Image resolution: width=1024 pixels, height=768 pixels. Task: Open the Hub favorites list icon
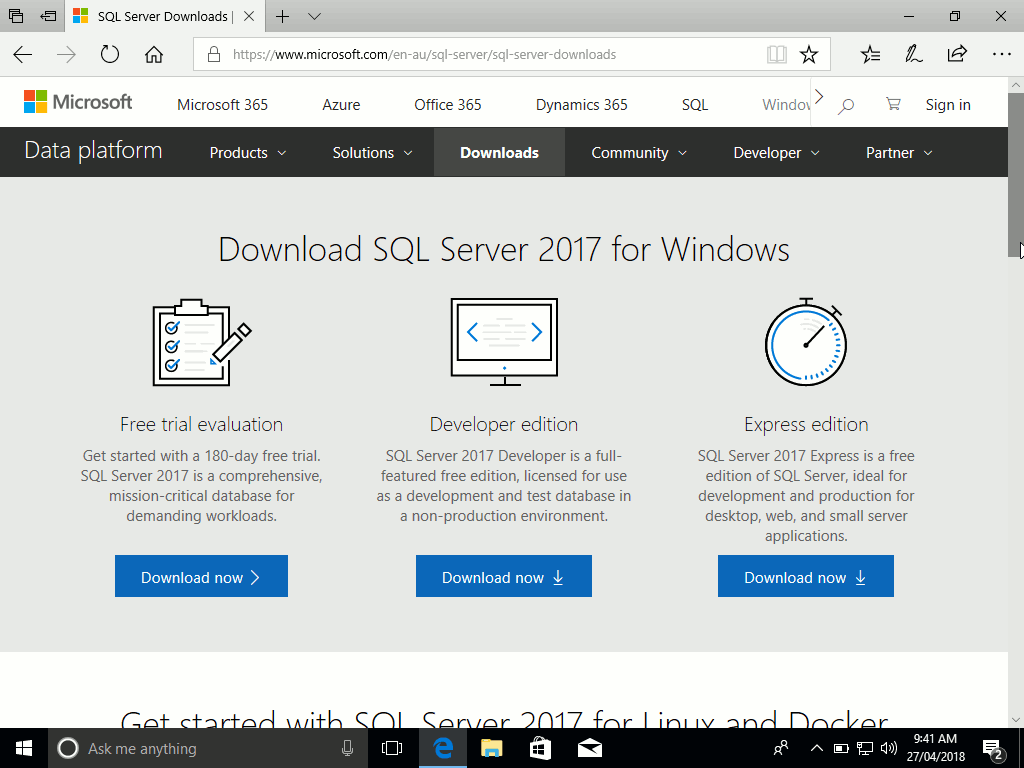[x=870, y=54]
